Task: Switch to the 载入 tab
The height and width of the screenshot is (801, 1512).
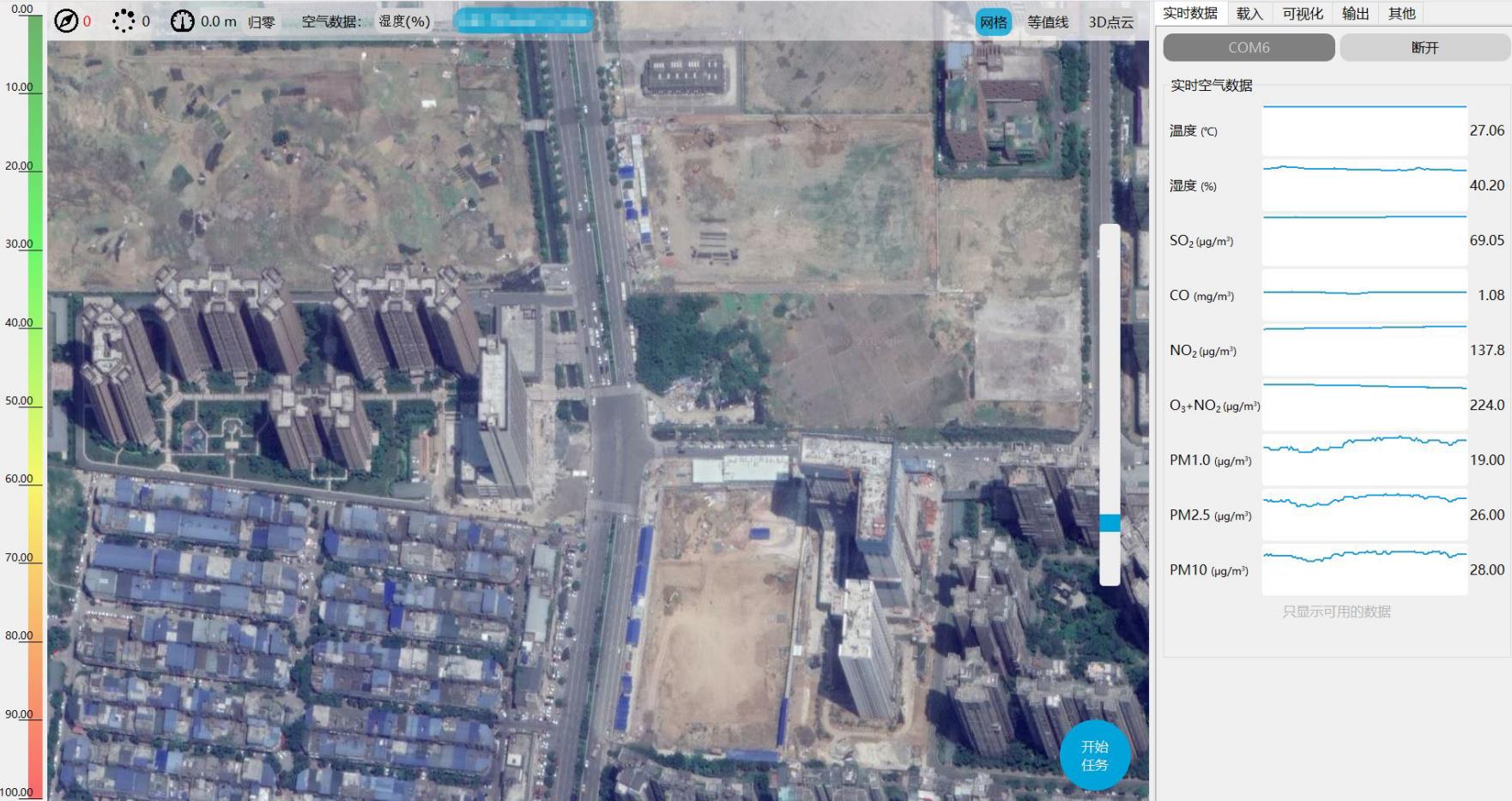Action: tap(1248, 13)
